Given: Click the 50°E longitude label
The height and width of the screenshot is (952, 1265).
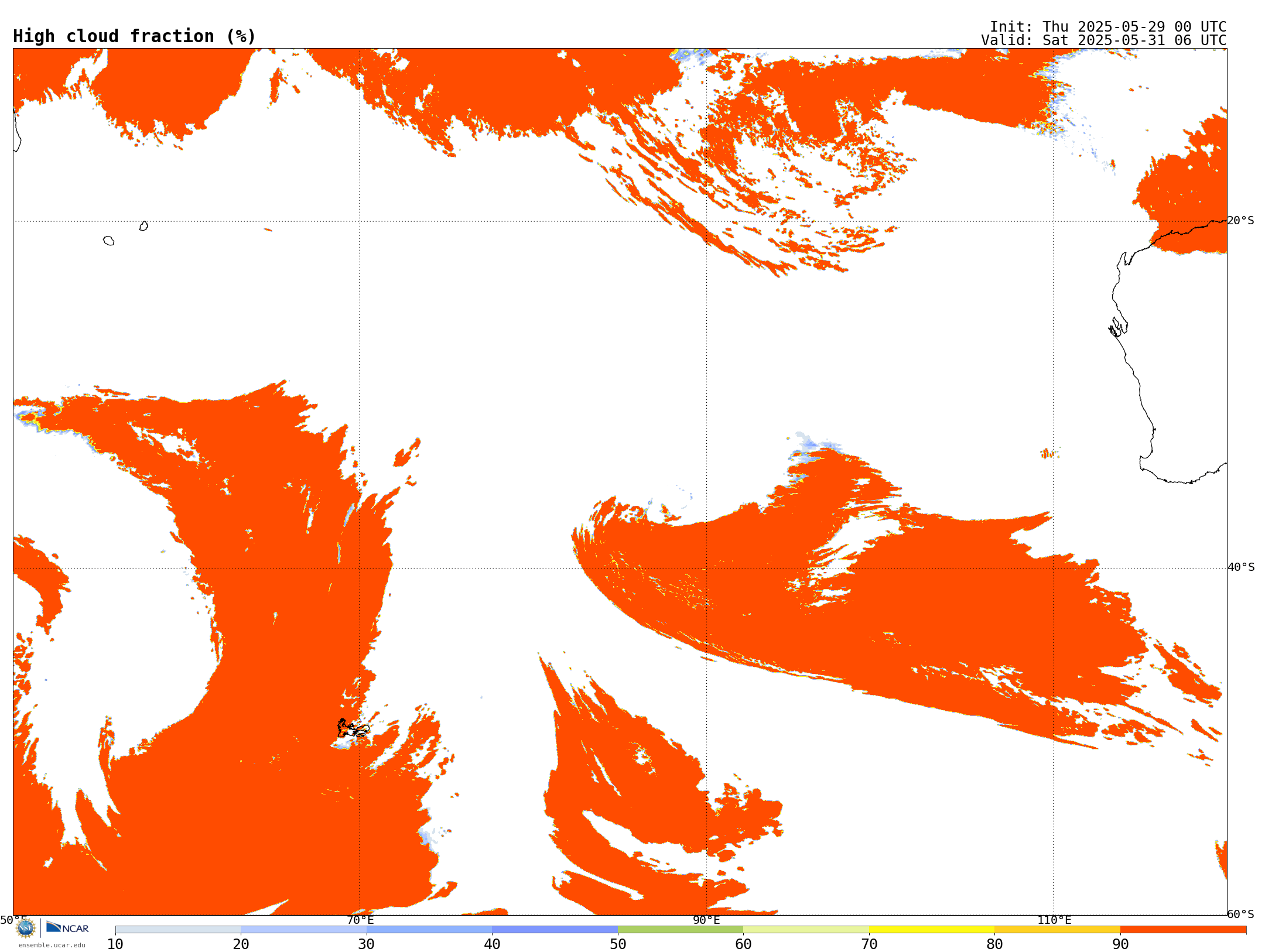Looking at the screenshot, I should click(x=13, y=920).
